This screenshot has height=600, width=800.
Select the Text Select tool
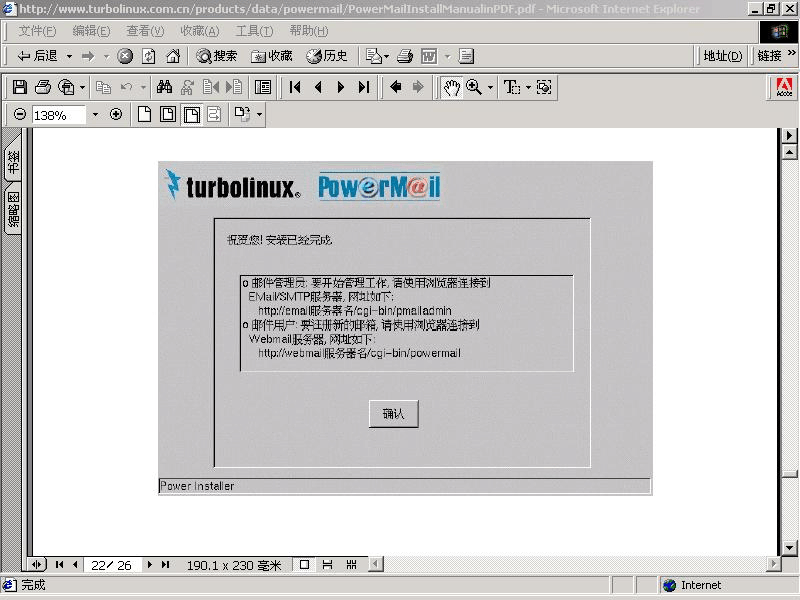coord(512,87)
